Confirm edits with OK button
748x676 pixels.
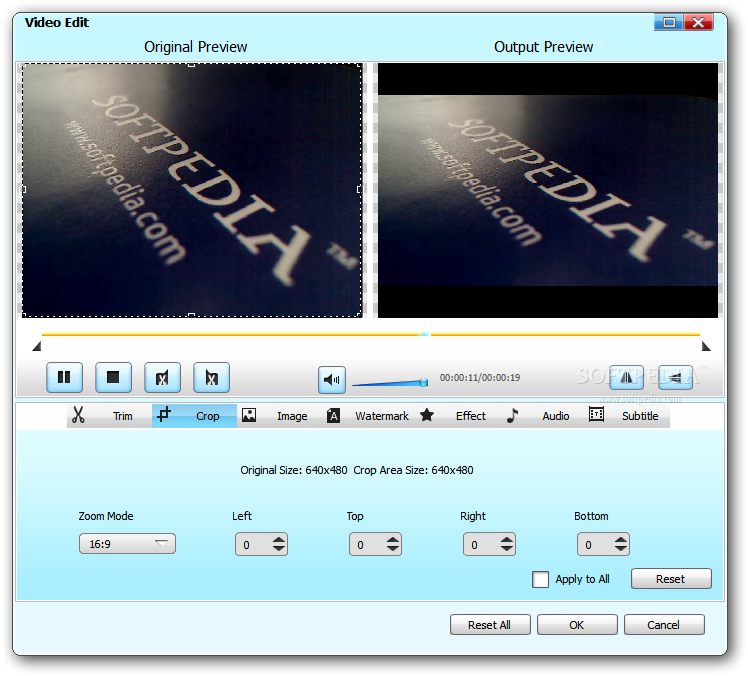pos(577,624)
